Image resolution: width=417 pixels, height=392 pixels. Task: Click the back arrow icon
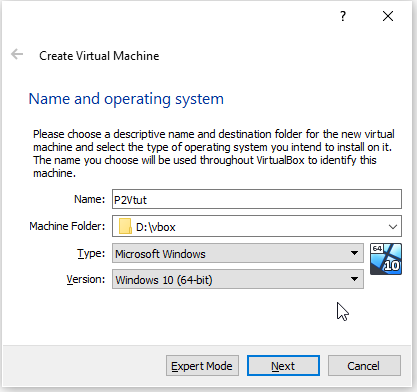pos(17,54)
